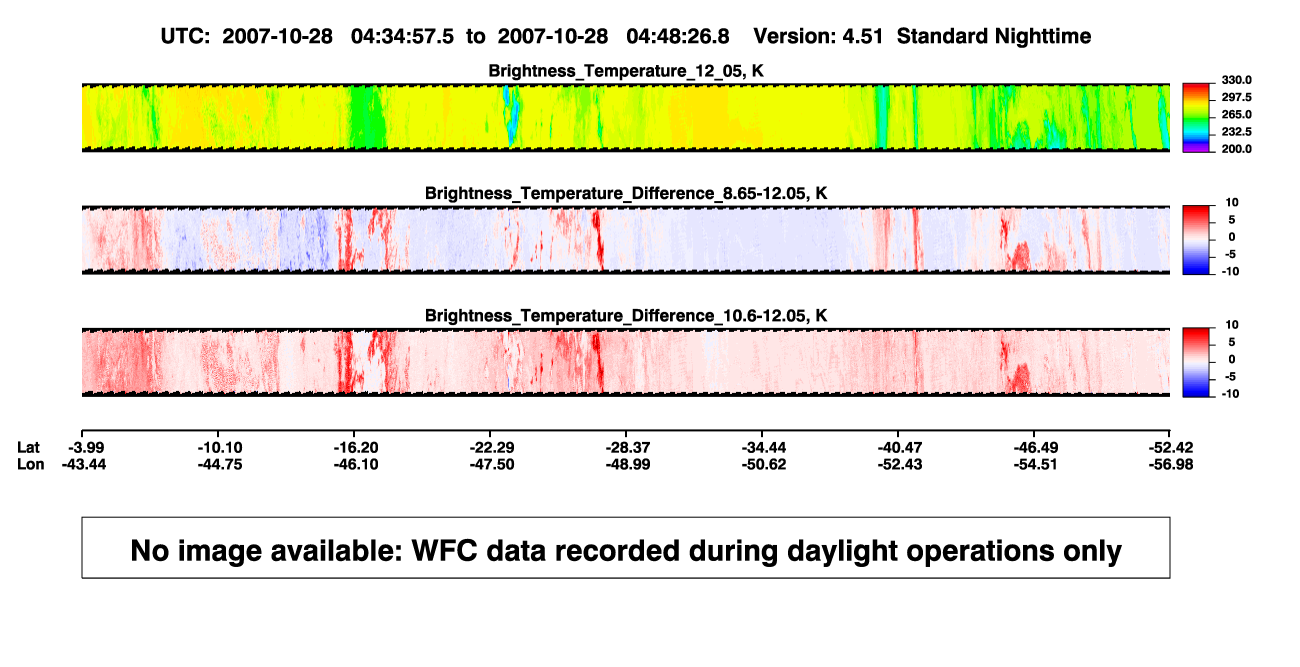Click the 'No image available' WFC notice box

(x=626, y=548)
